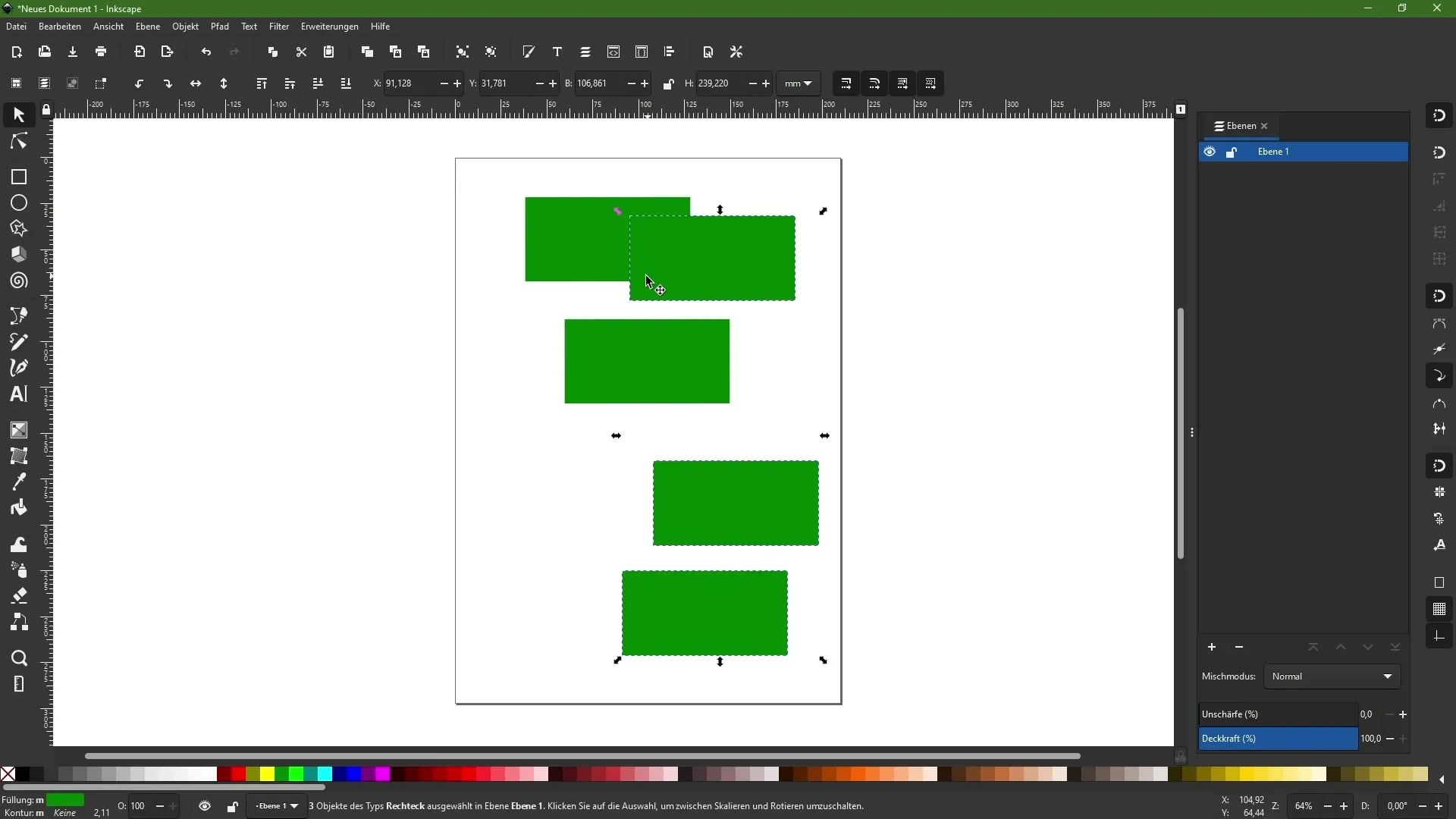This screenshot has width=1456, height=819.
Task: Click the Cut scissors icon
Action: coord(301,52)
